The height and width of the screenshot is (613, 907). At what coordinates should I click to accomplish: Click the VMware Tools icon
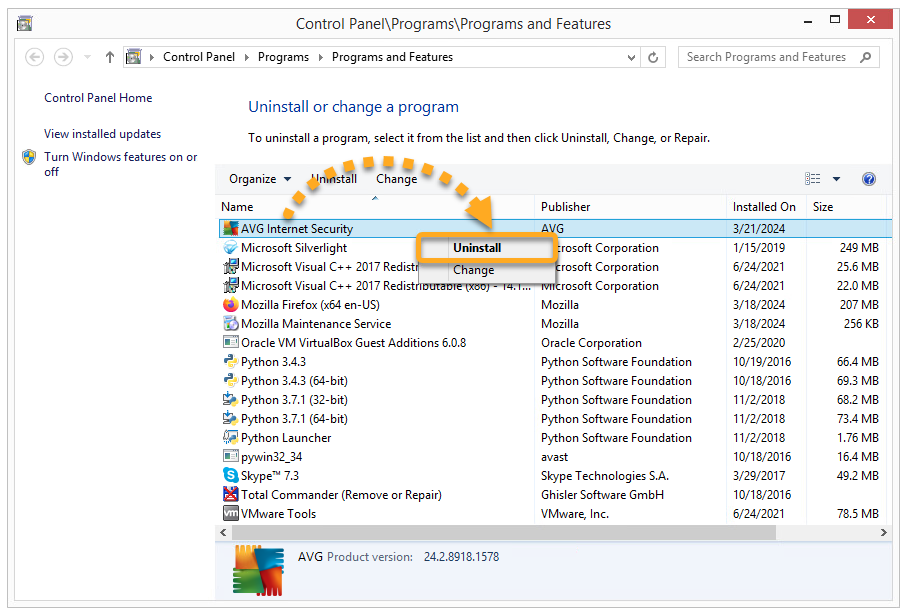(x=230, y=514)
